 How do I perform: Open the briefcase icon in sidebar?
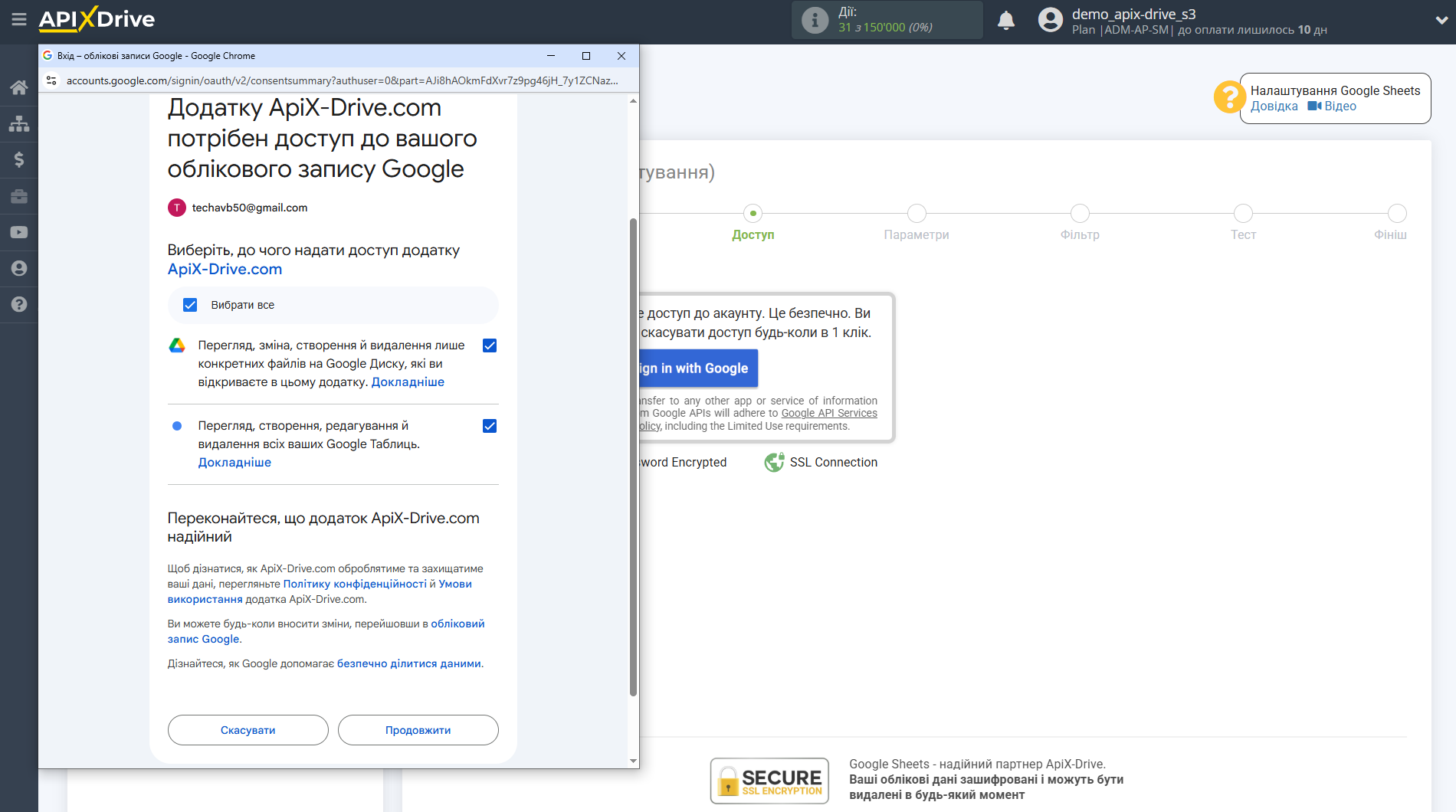click(x=19, y=196)
